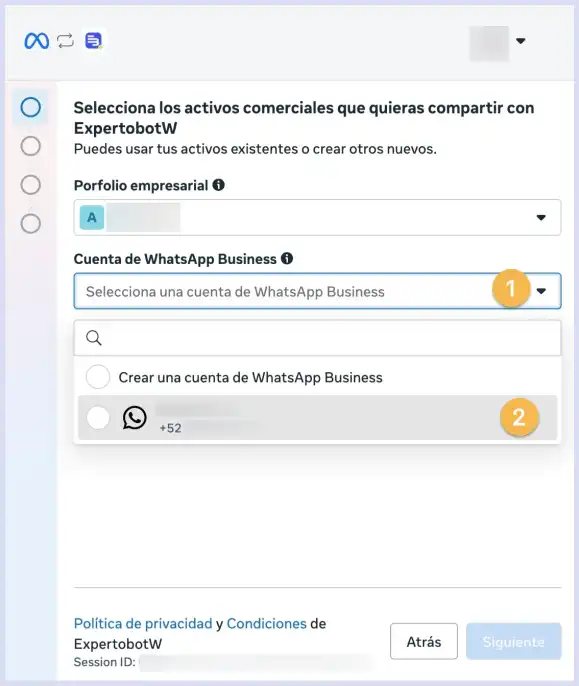
Task: Select the radio for the +52 WhatsApp account
Action: coord(98,417)
